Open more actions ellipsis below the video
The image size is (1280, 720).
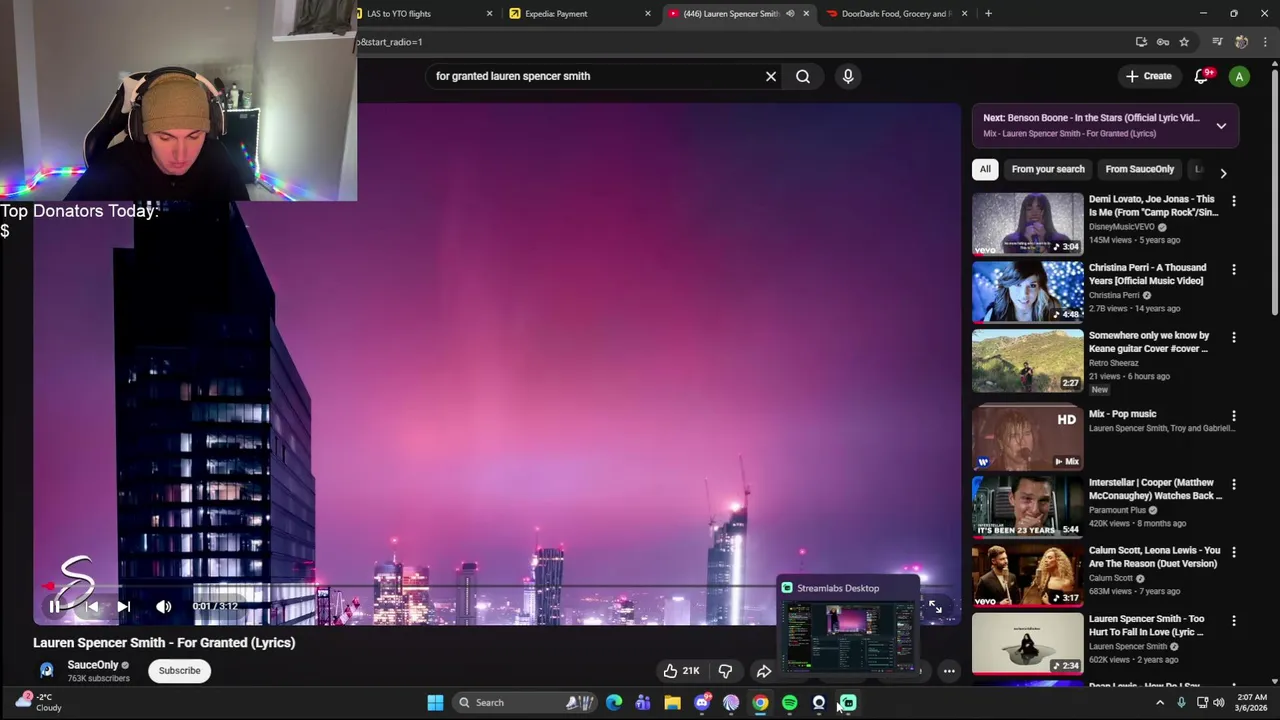[x=949, y=671]
